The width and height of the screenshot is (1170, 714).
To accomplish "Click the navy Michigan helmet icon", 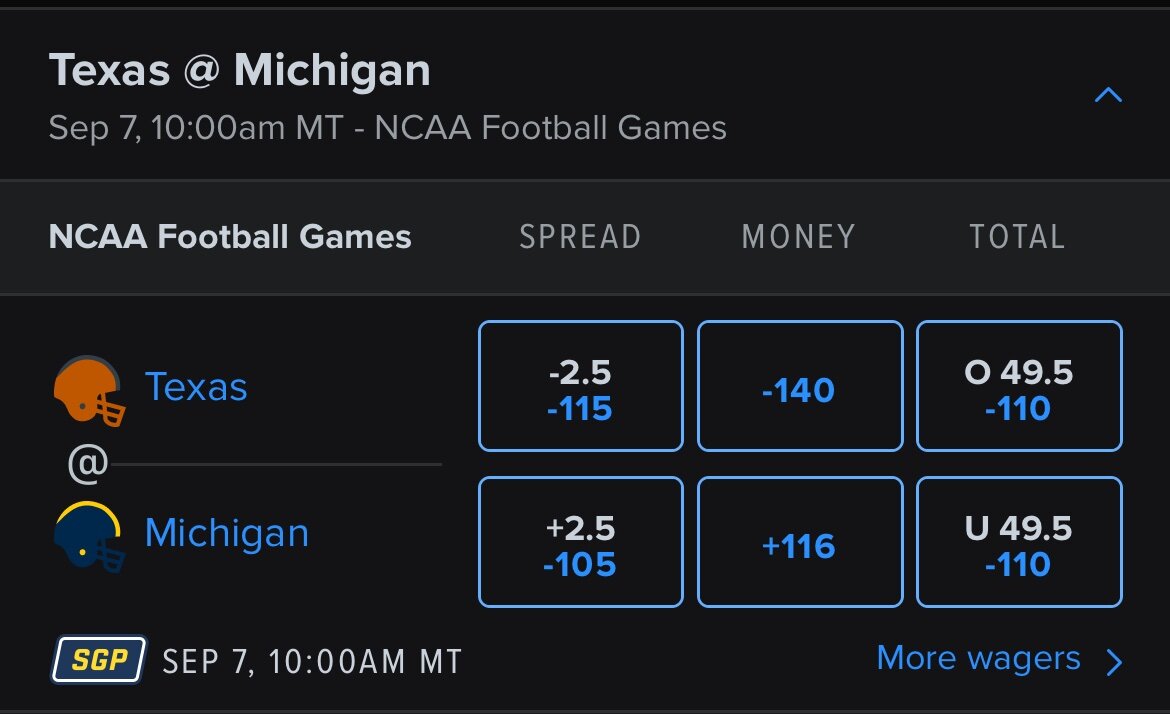I will (90, 536).
